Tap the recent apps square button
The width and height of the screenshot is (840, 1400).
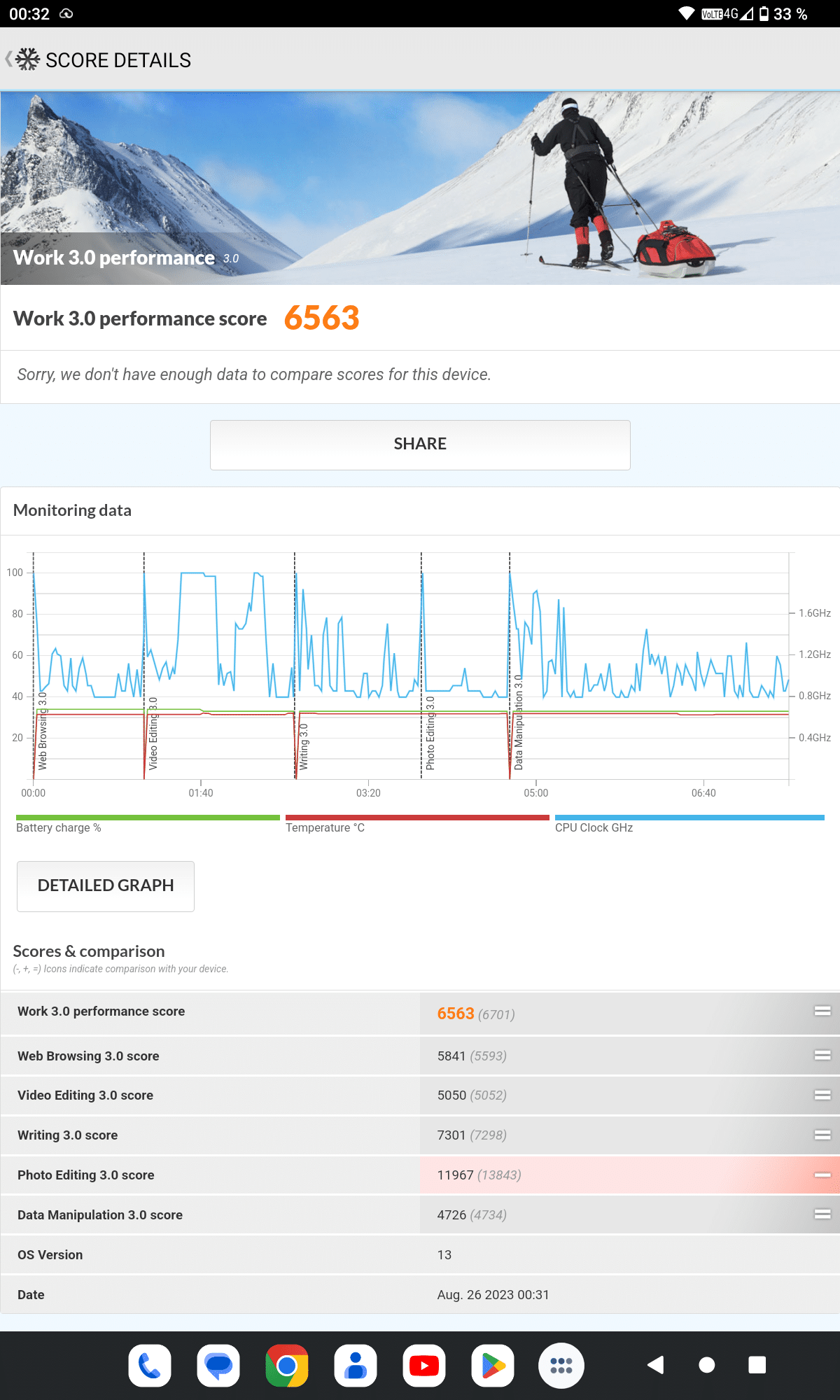click(757, 1365)
